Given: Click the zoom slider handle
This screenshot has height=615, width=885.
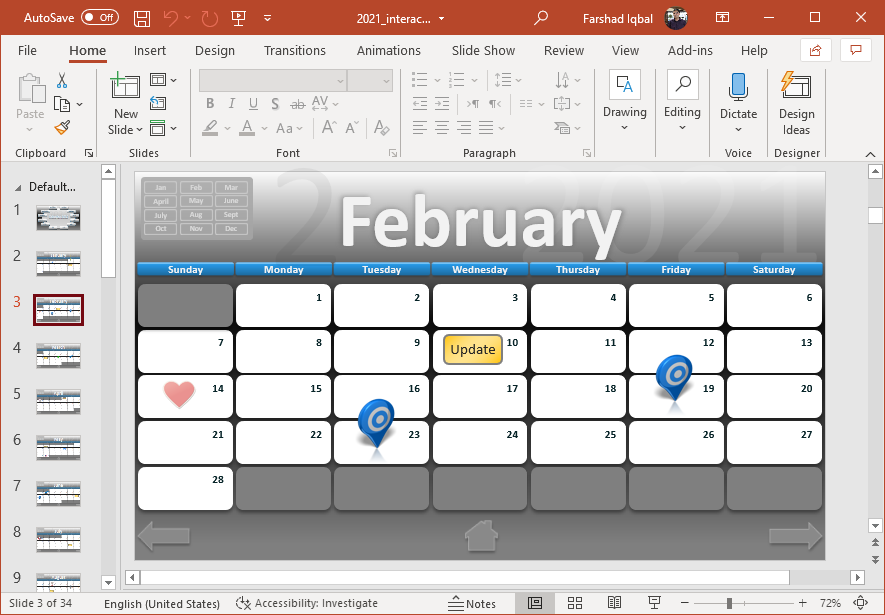Looking at the screenshot, I should (729, 603).
